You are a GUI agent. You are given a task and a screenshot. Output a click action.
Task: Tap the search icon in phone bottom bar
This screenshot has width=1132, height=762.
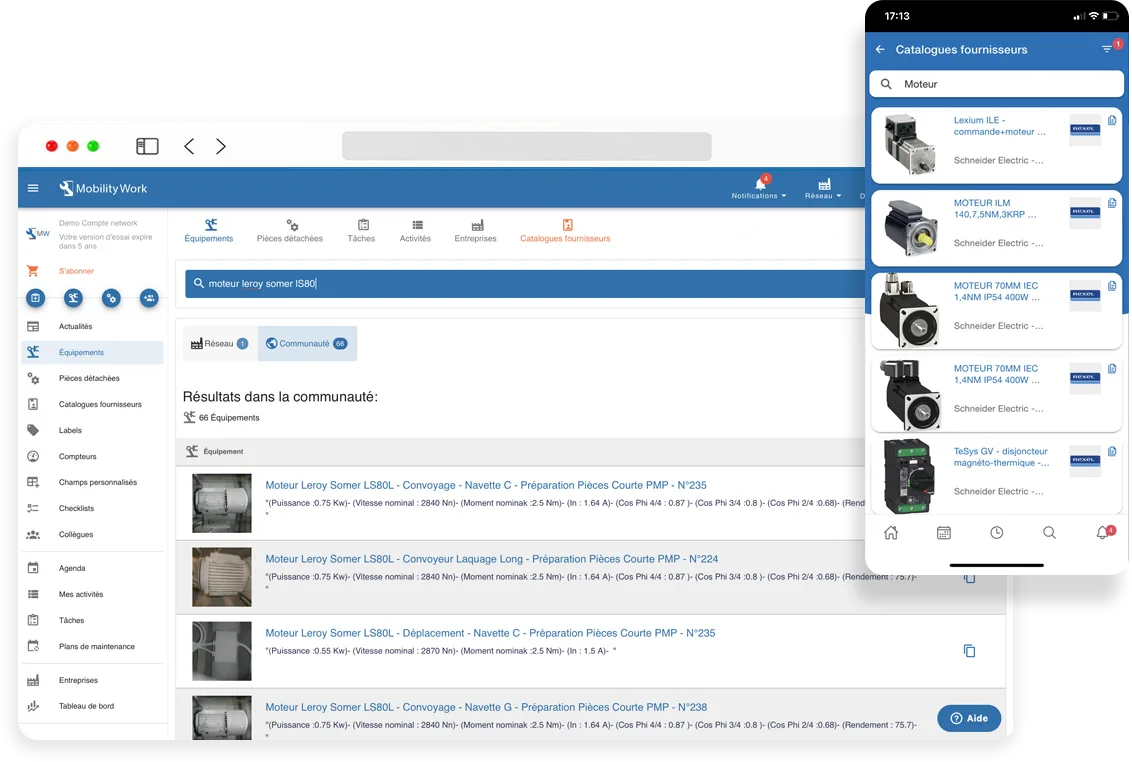pos(1049,533)
